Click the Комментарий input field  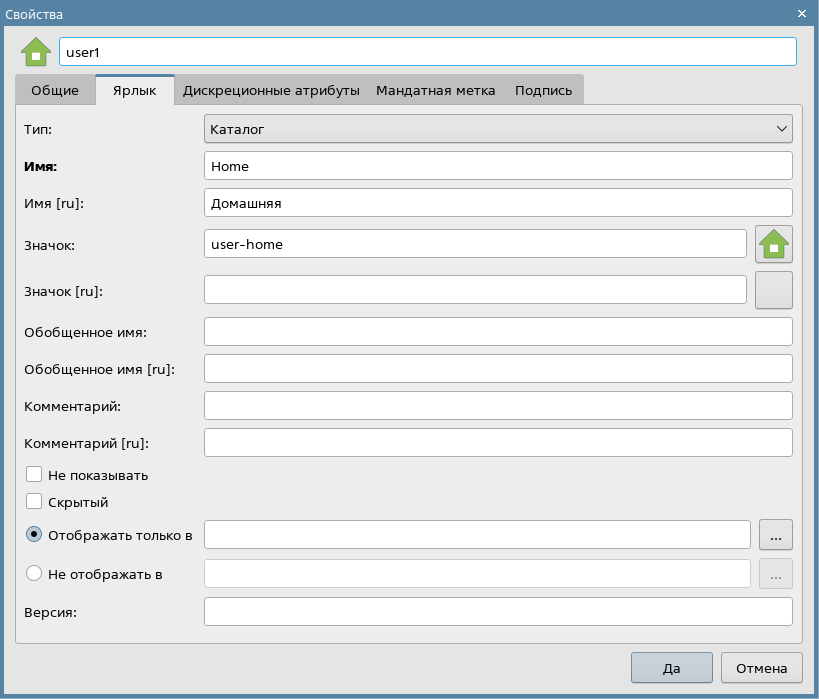pos(498,405)
